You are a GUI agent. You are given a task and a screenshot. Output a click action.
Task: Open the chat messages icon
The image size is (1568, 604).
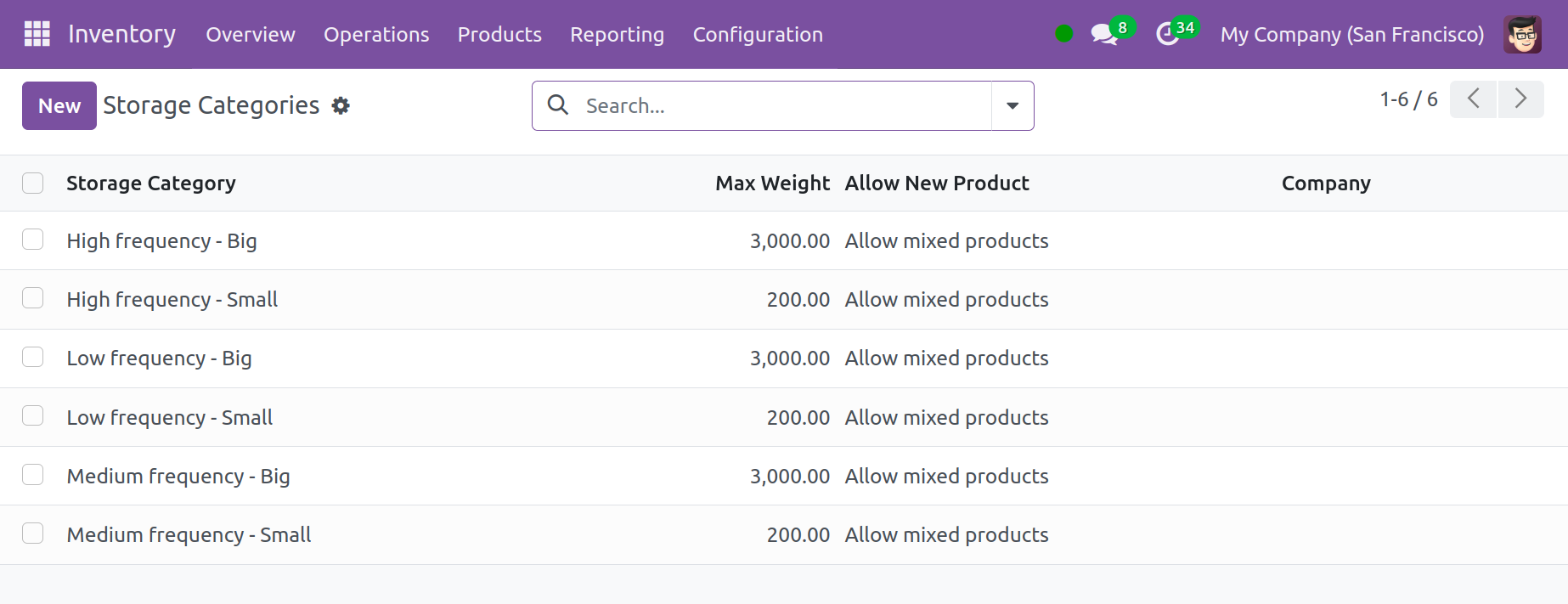1103,35
